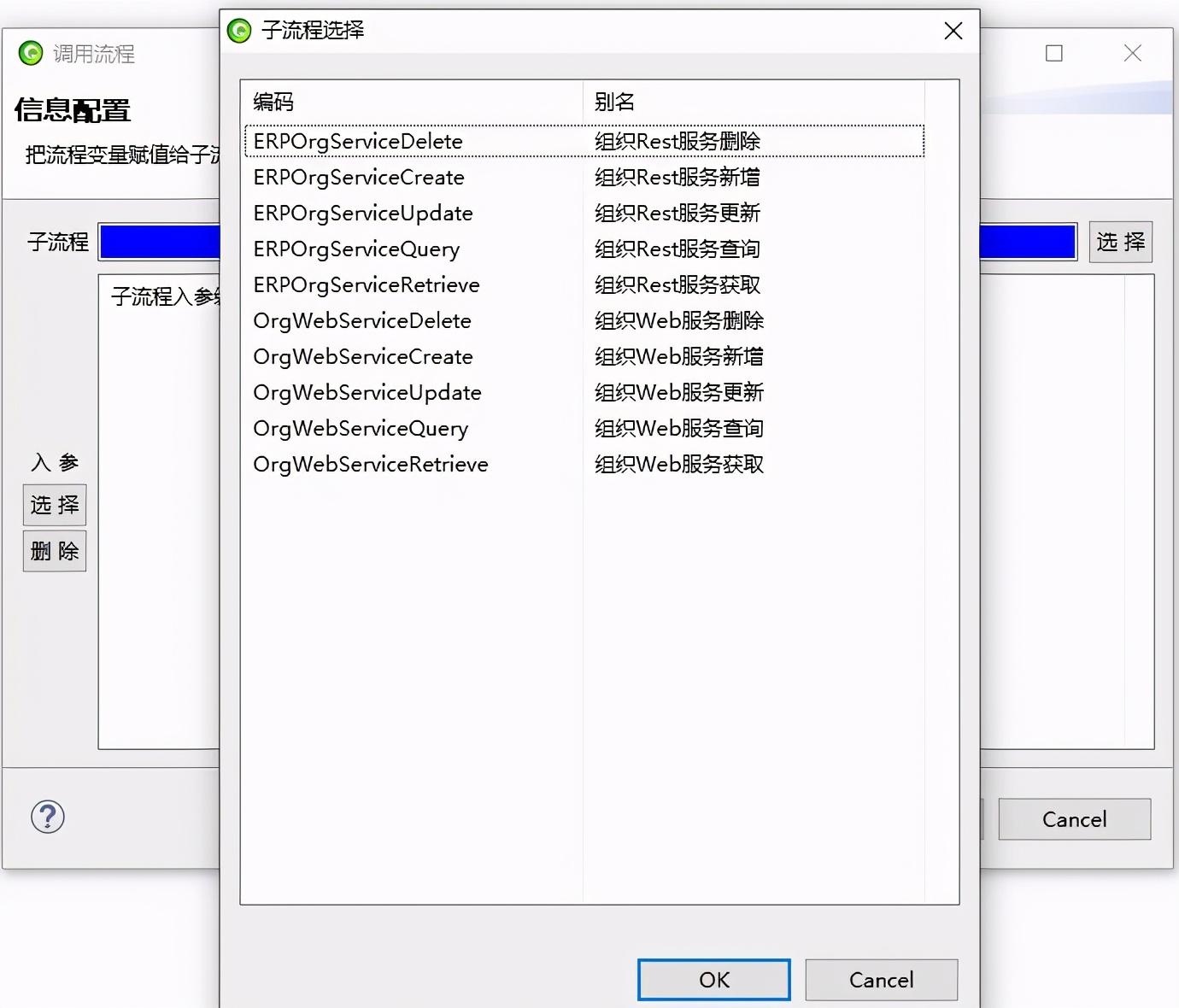Select the OrgWebServiceQuery entry
The width and height of the screenshot is (1179, 1008).
point(361,428)
